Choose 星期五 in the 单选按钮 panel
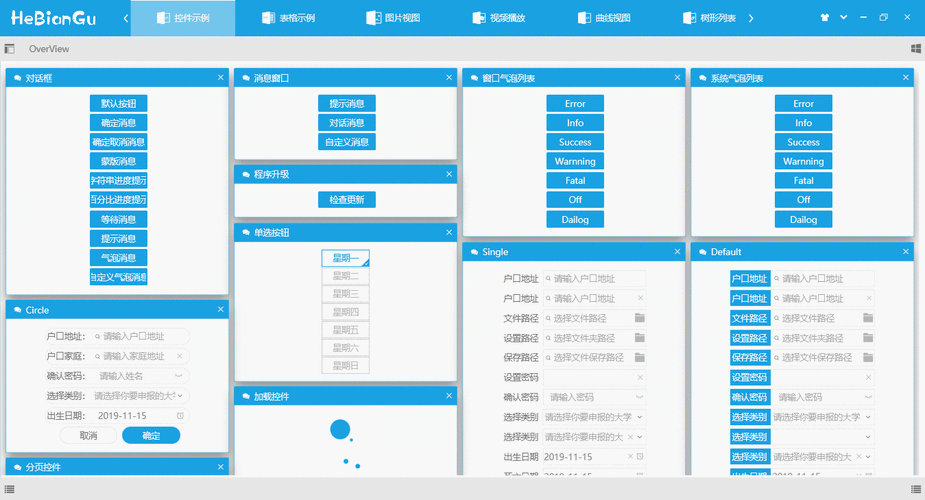Image resolution: width=925 pixels, height=500 pixels. coord(346,330)
